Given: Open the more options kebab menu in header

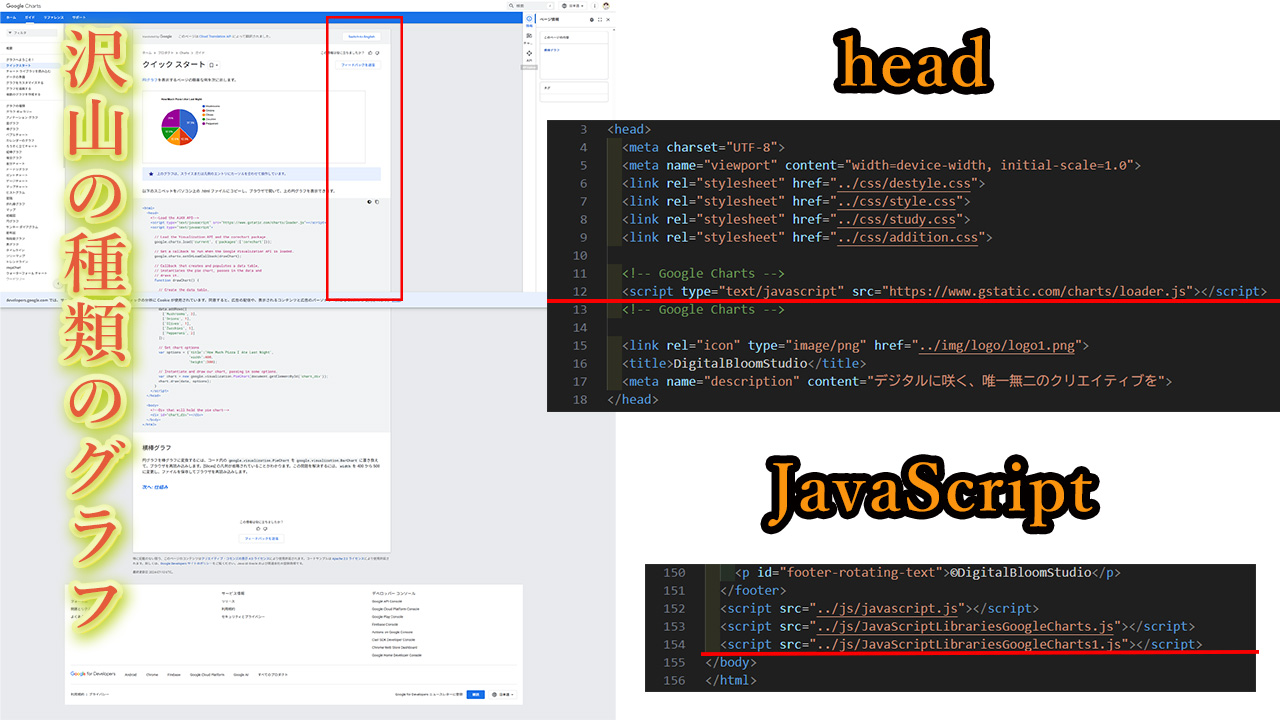Looking at the screenshot, I should click(x=594, y=6).
